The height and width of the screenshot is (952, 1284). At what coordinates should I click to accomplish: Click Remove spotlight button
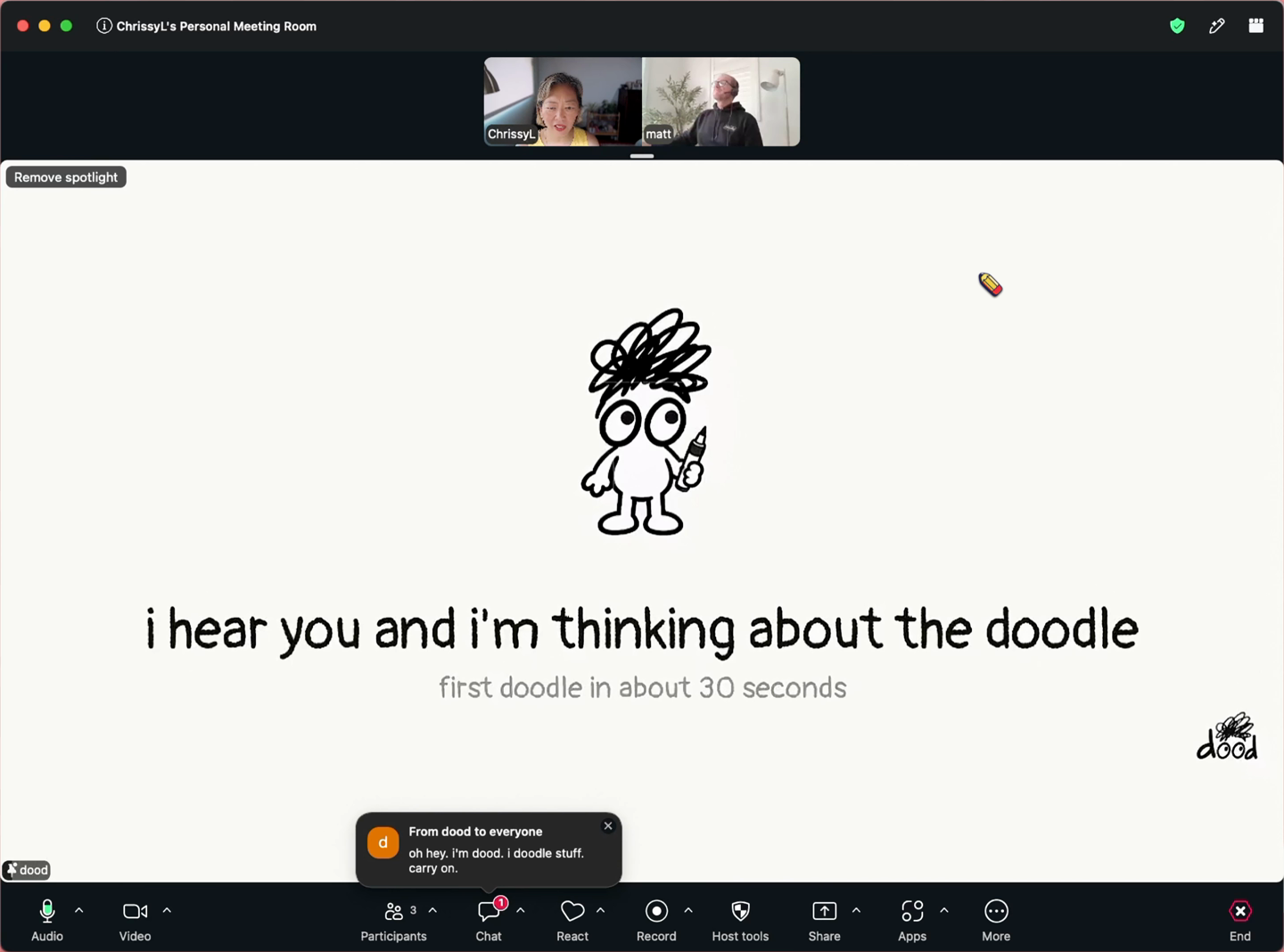click(x=66, y=177)
